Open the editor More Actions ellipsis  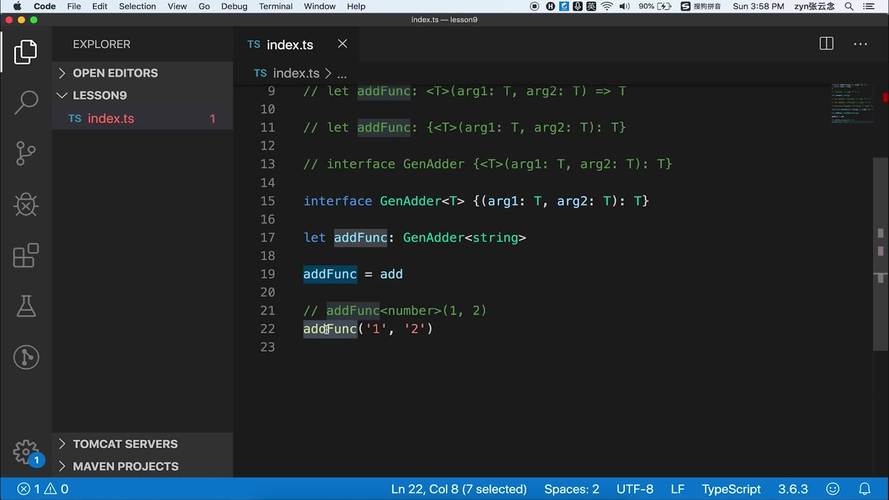click(x=860, y=44)
